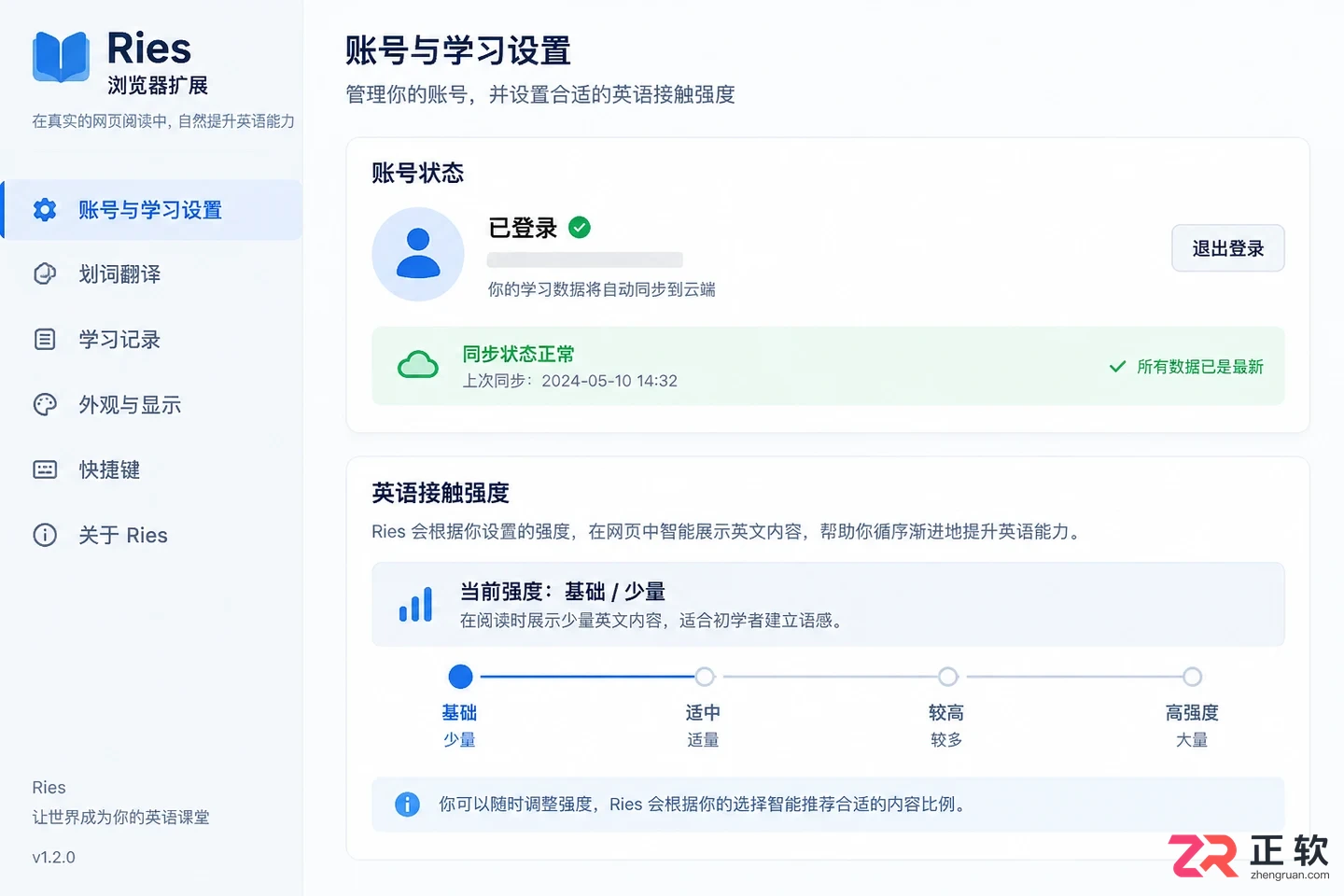The height and width of the screenshot is (896, 1344).
Task: Click the v1.2.0 version text
Action: [54, 857]
